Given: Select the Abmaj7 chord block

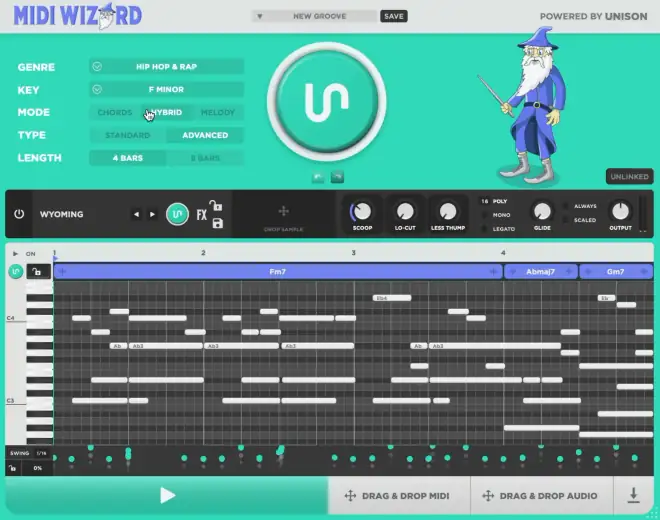Looking at the screenshot, I should point(540,272).
